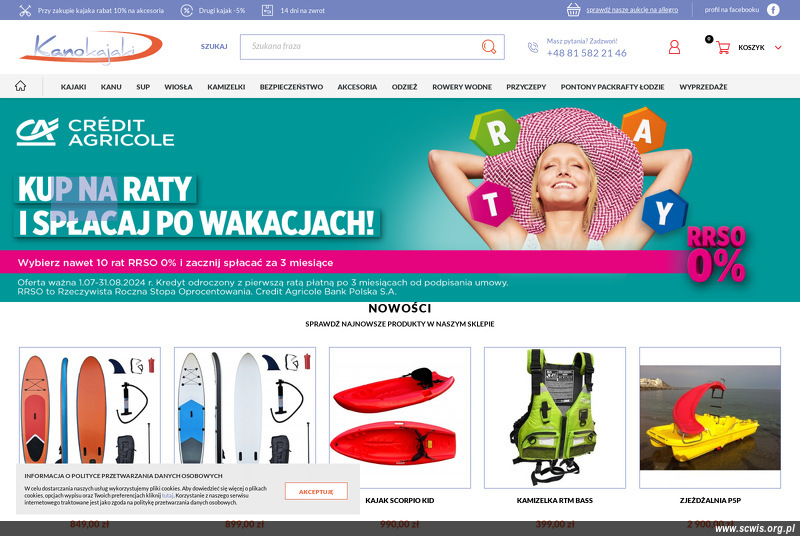This screenshot has width=800, height=536.
Task: Click 'Drugi kajak -5%' promo text
Action: click(221, 10)
